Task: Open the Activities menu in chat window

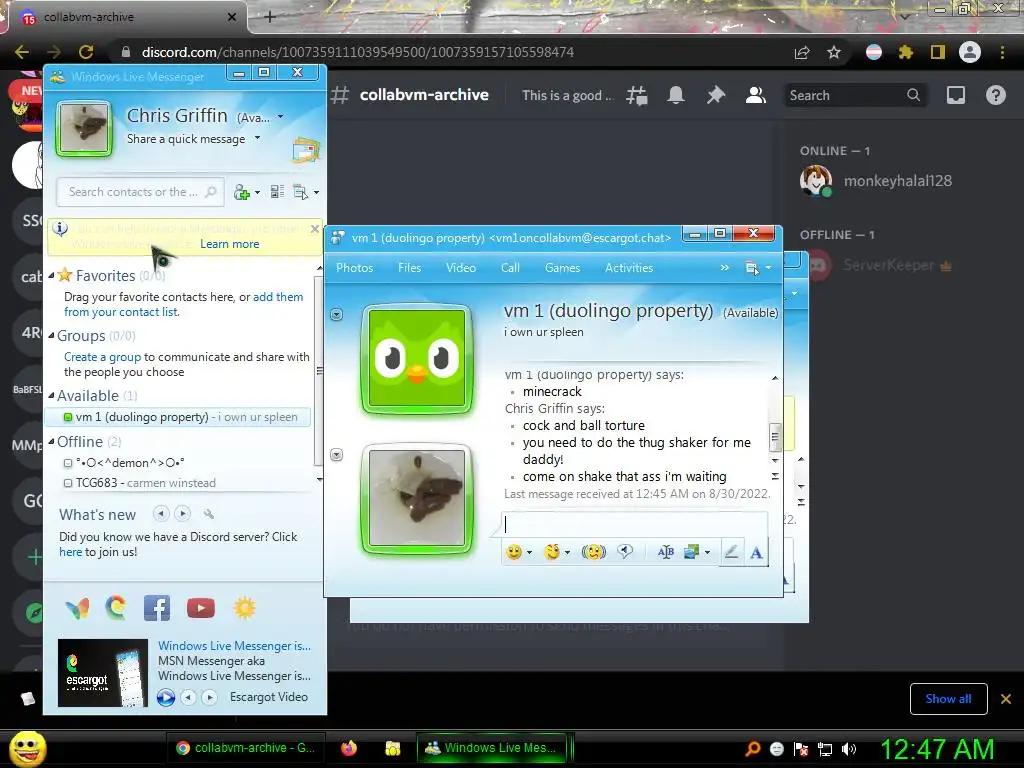Action: pos(629,268)
